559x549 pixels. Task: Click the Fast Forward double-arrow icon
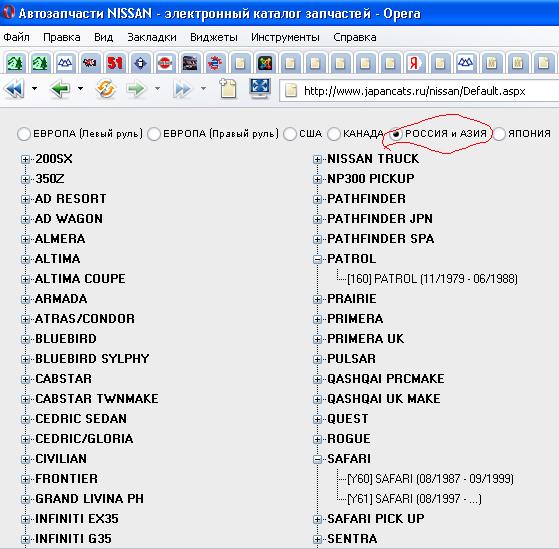pos(182,89)
